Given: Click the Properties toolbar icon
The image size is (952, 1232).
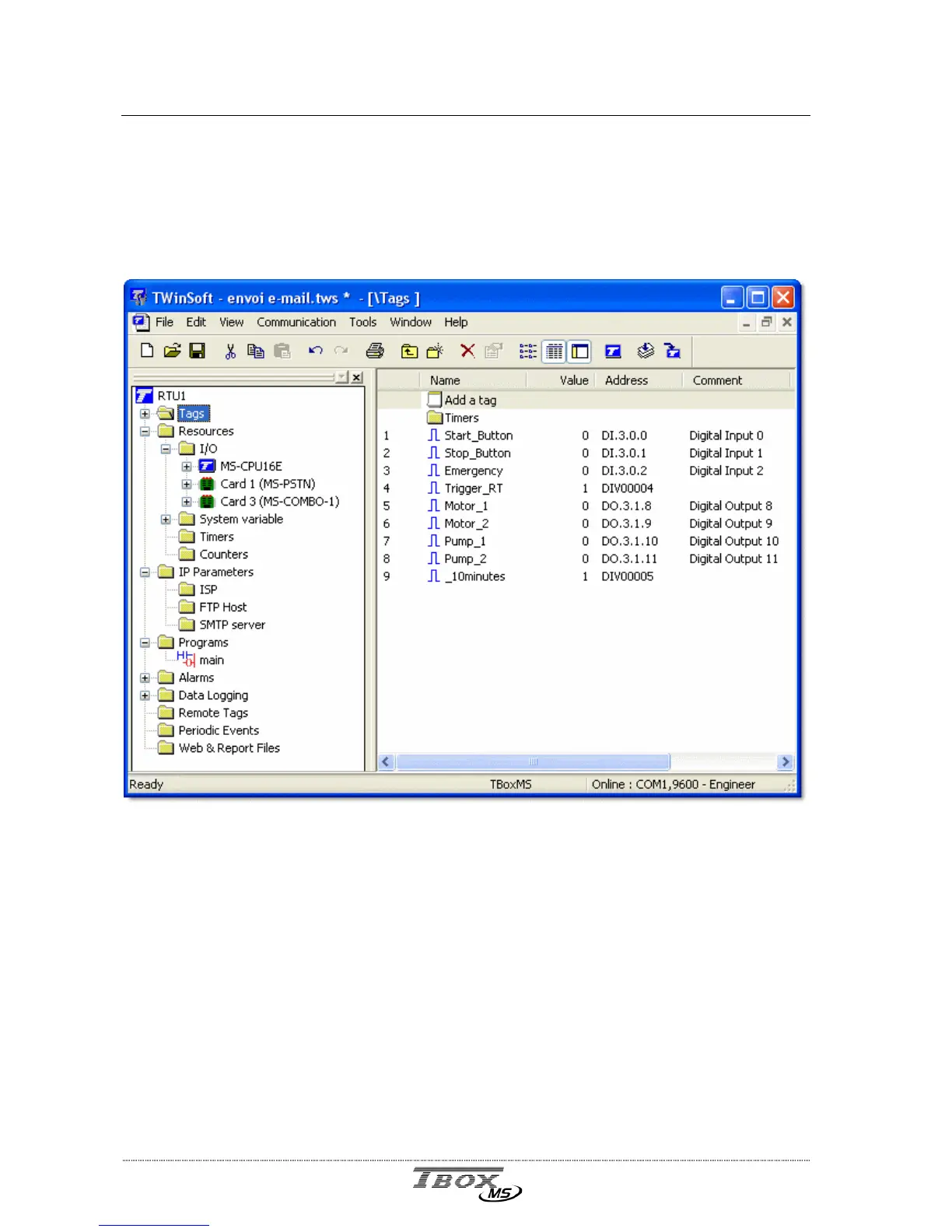Looking at the screenshot, I should [x=493, y=351].
